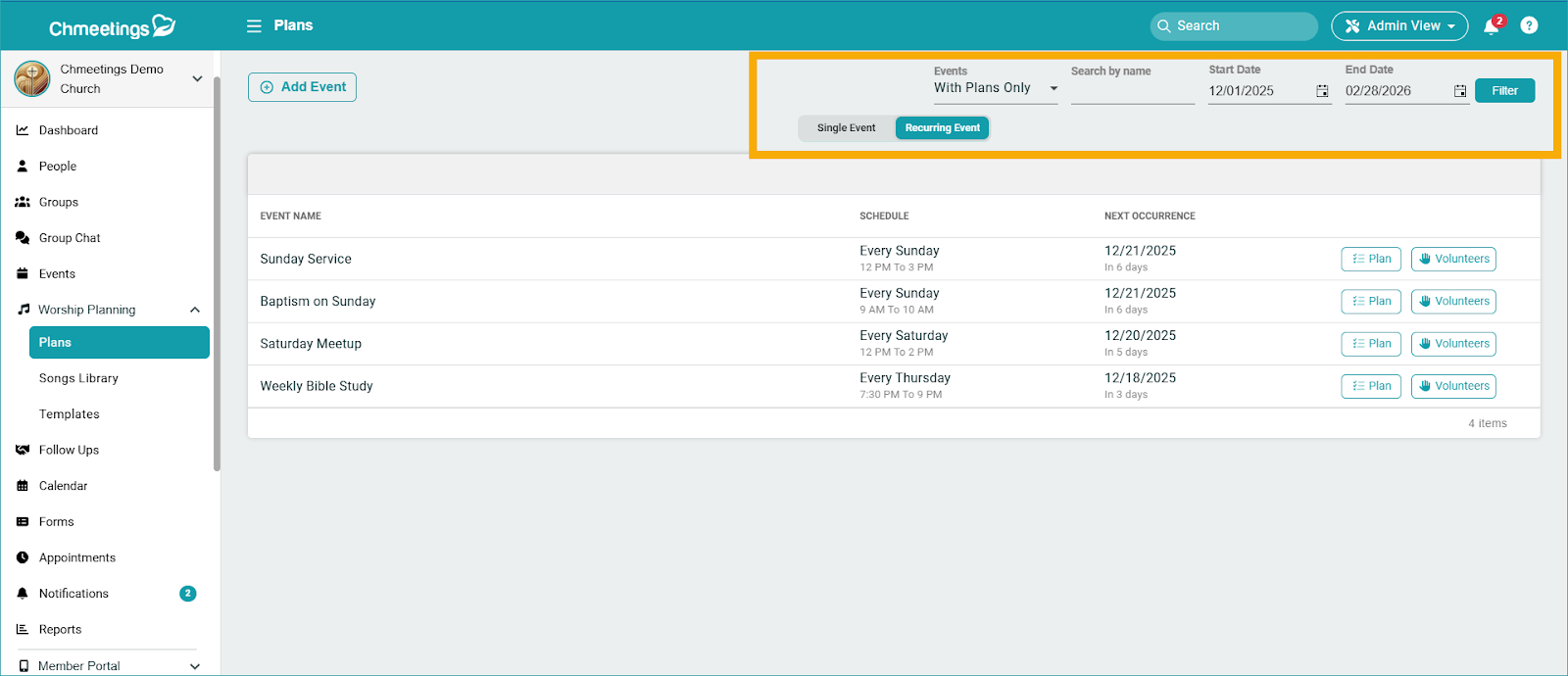Click the notifications bell icon in header
Viewport: 1568px width, 676px height.
(1491, 26)
